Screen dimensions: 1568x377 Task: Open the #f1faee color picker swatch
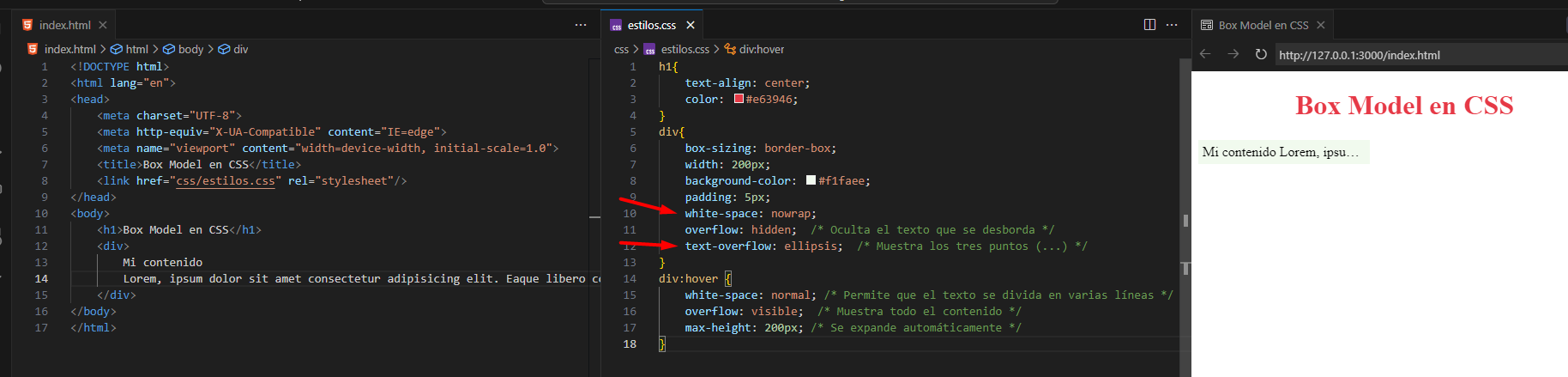pos(811,180)
